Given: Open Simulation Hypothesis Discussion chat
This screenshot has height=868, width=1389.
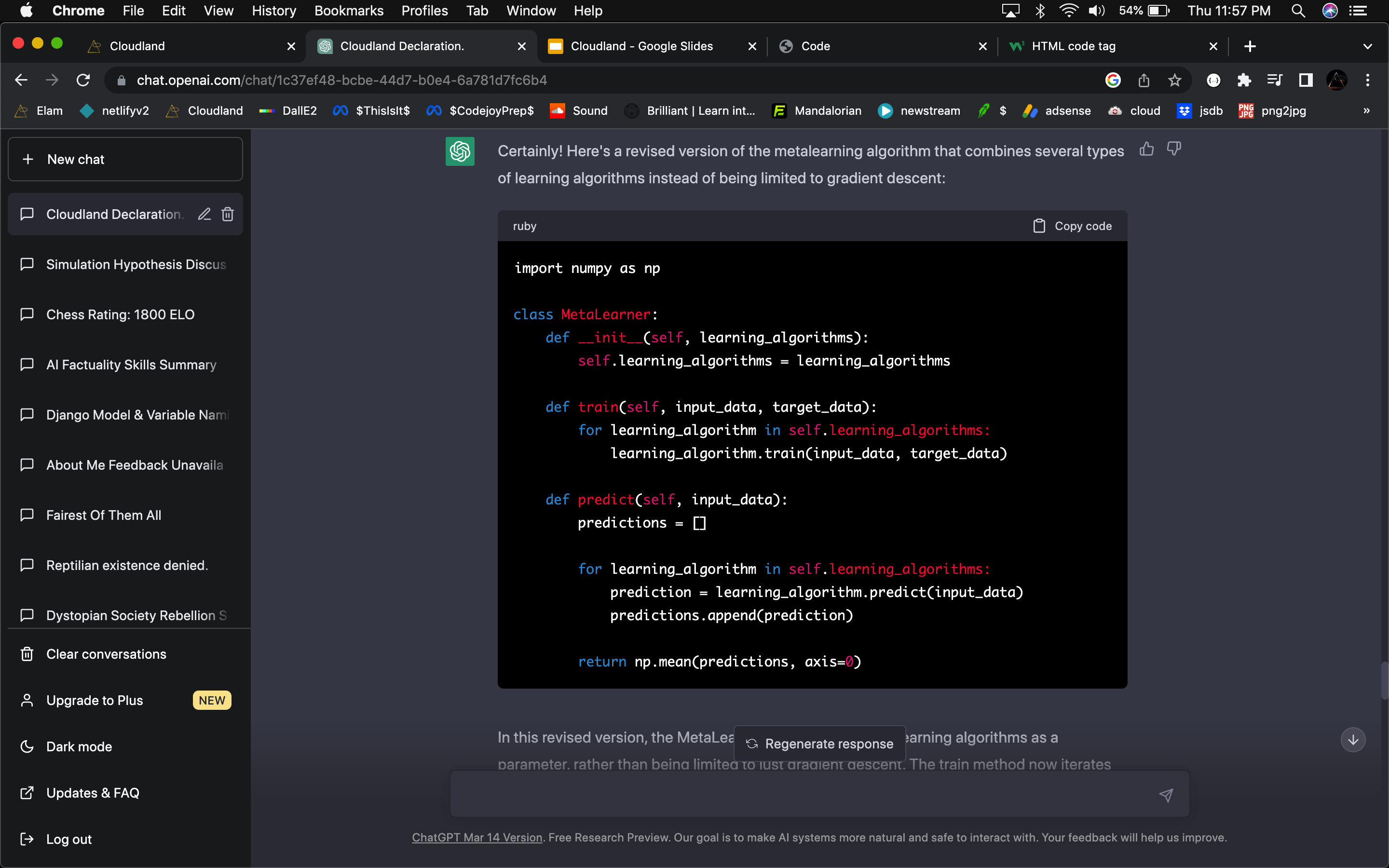Looking at the screenshot, I should pyautogui.click(x=125, y=264).
